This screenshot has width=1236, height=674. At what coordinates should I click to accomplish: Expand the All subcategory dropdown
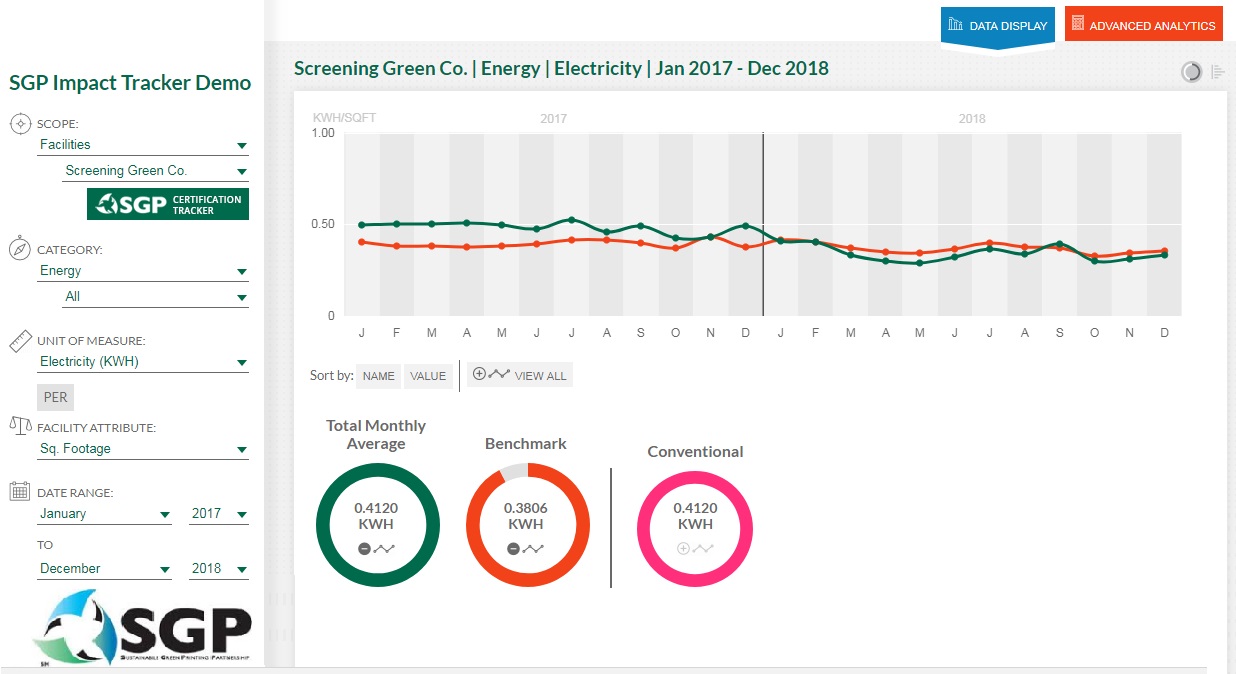click(156, 297)
